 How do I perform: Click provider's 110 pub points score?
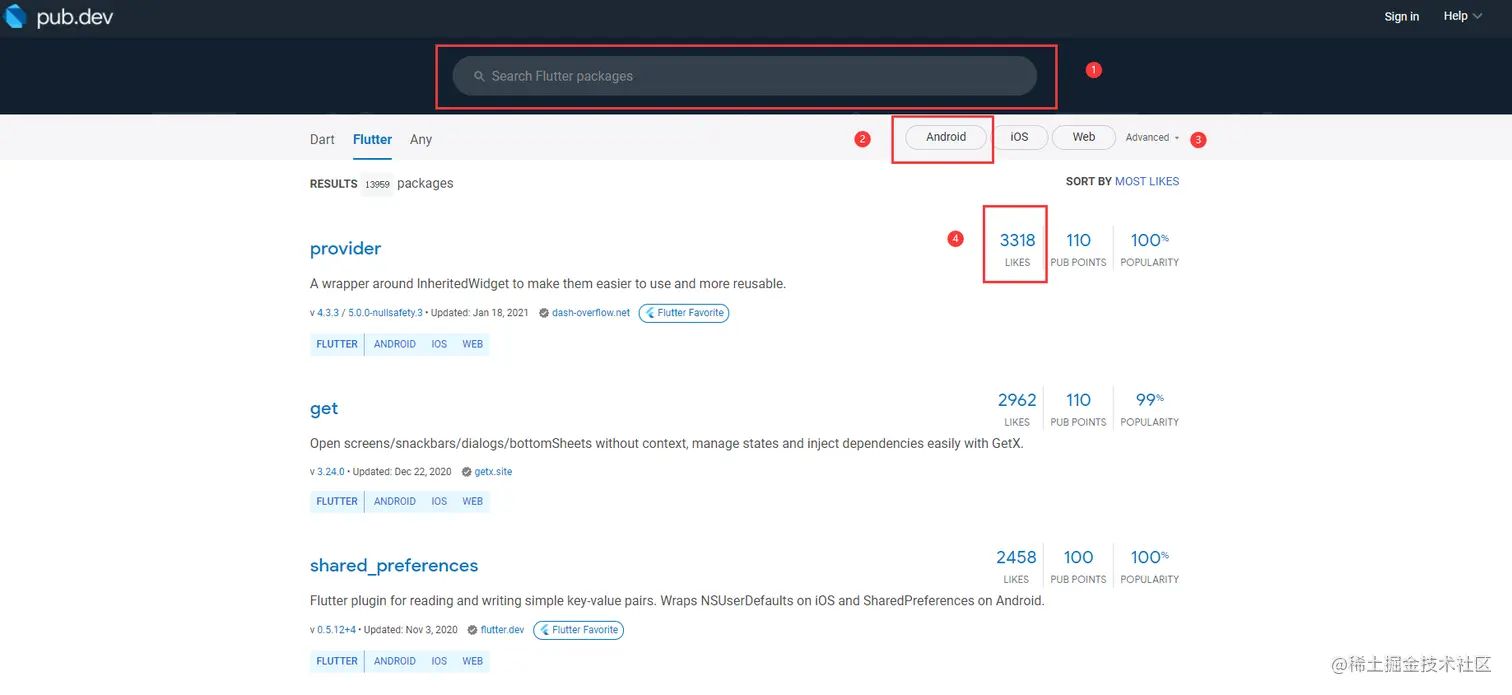[x=1078, y=247]
